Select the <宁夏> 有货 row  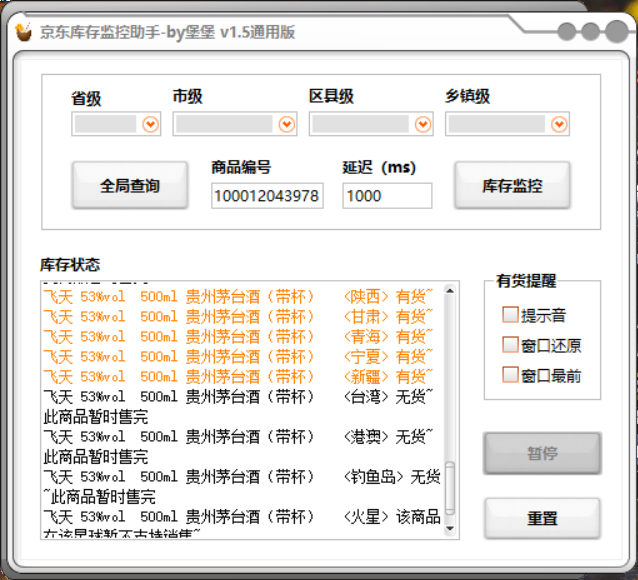click(x=238, y=356)
